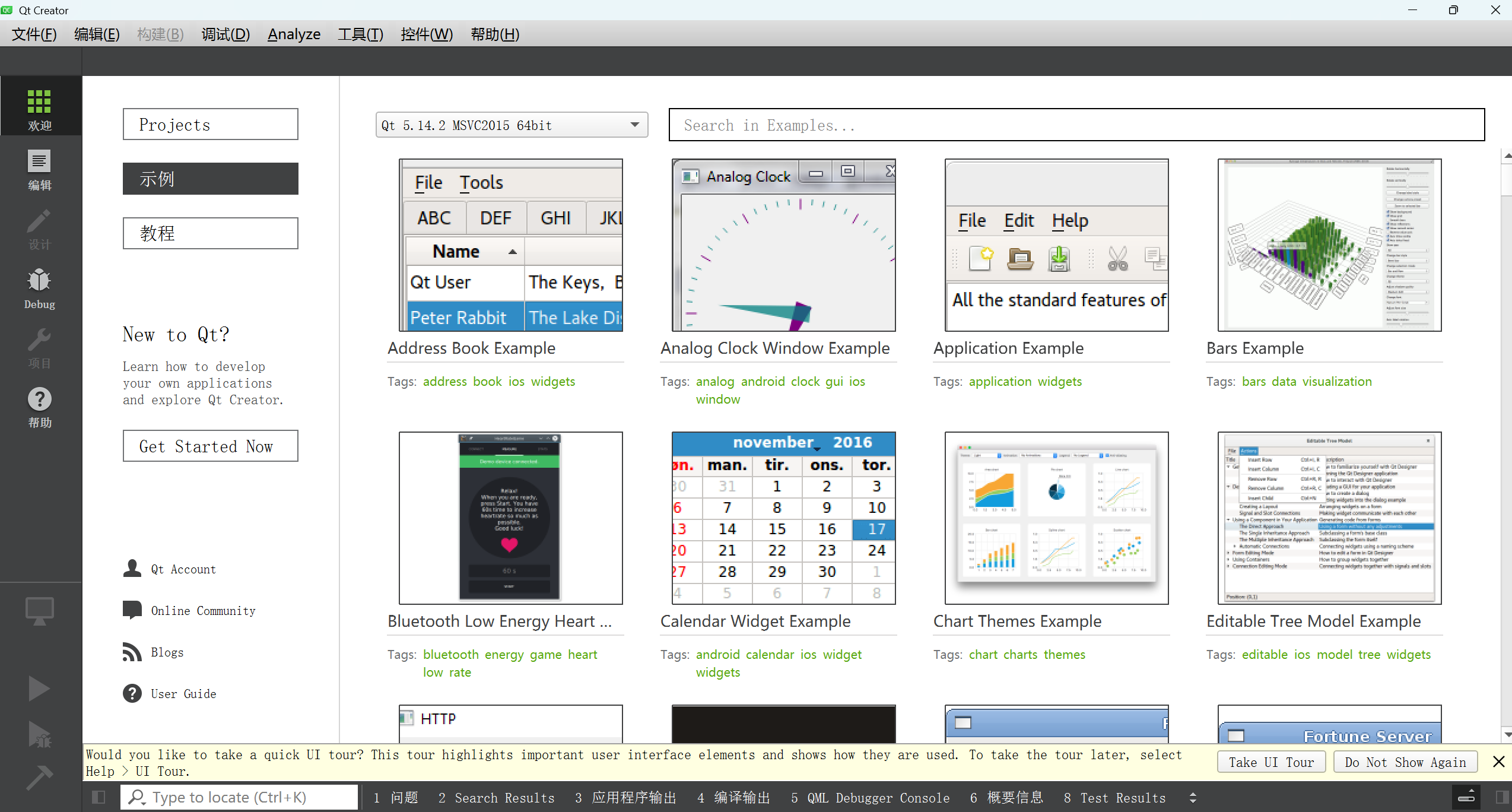Click the kit selector monitor icon
1512x812 pixels.
(x=40, y=610)
